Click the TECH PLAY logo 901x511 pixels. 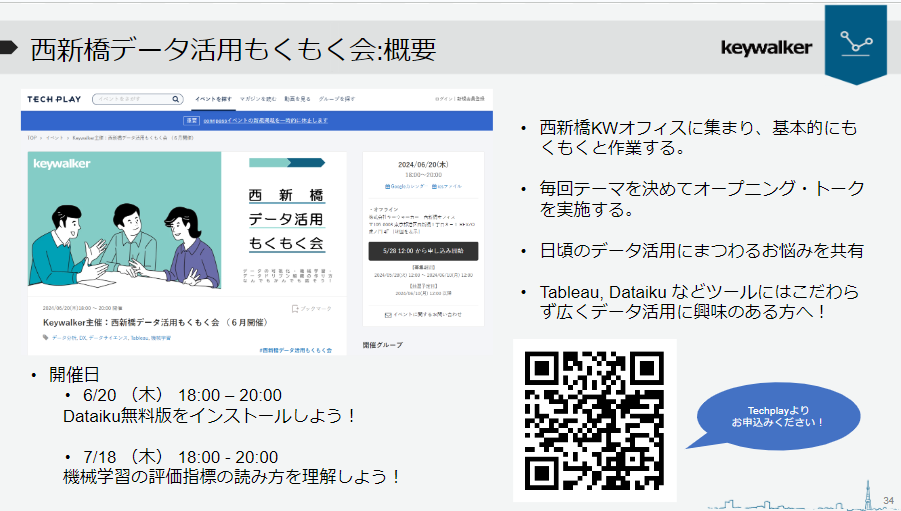pos(54,99)
